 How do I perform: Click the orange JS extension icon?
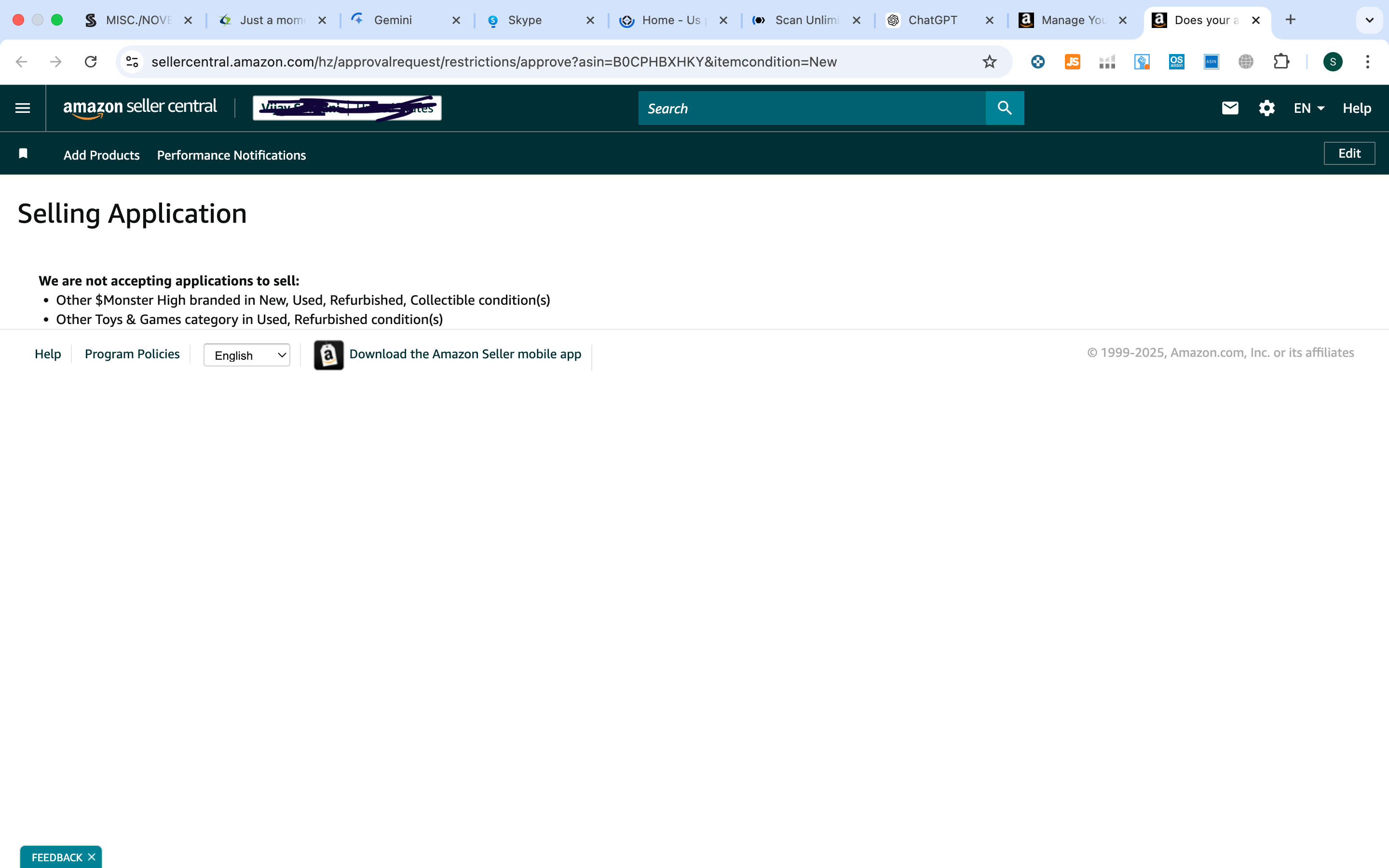pos(1072,61)
